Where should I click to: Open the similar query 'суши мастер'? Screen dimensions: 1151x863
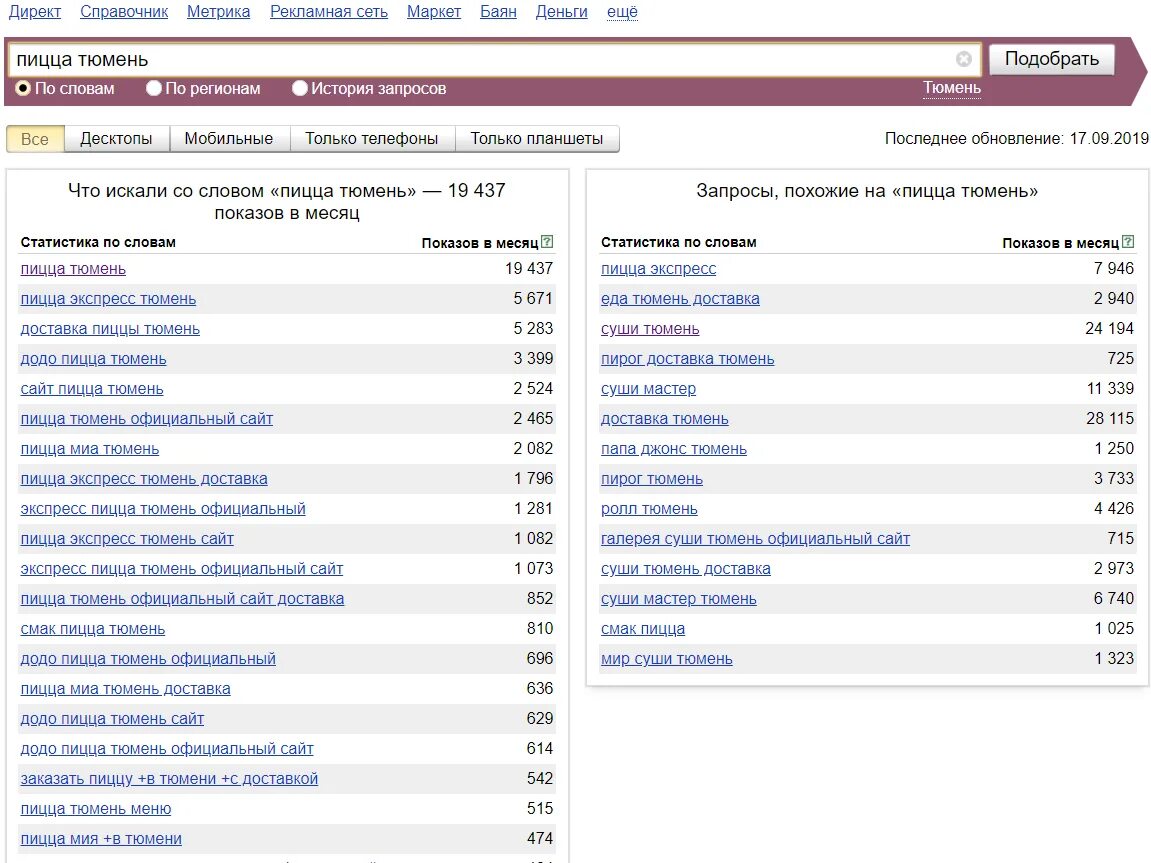[648, 390]
